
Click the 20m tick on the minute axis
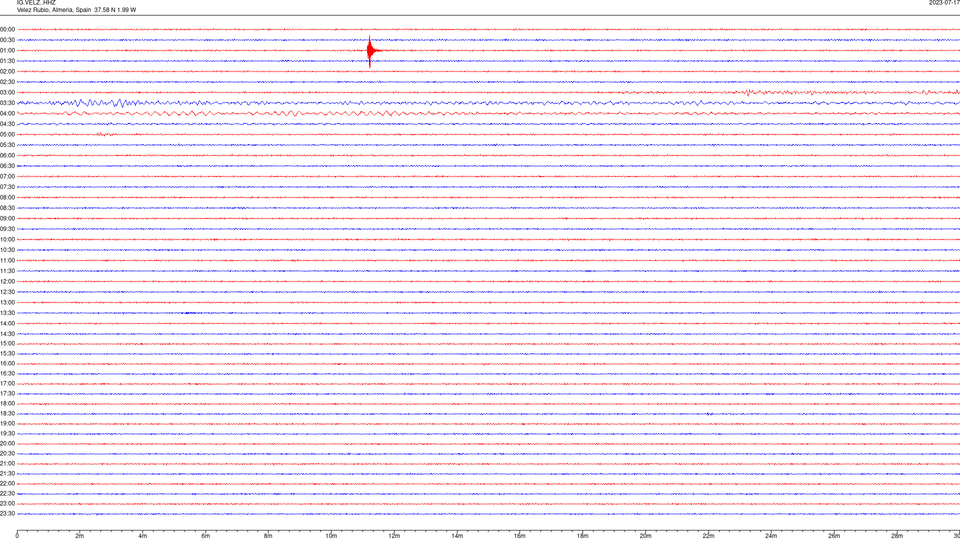645,536
